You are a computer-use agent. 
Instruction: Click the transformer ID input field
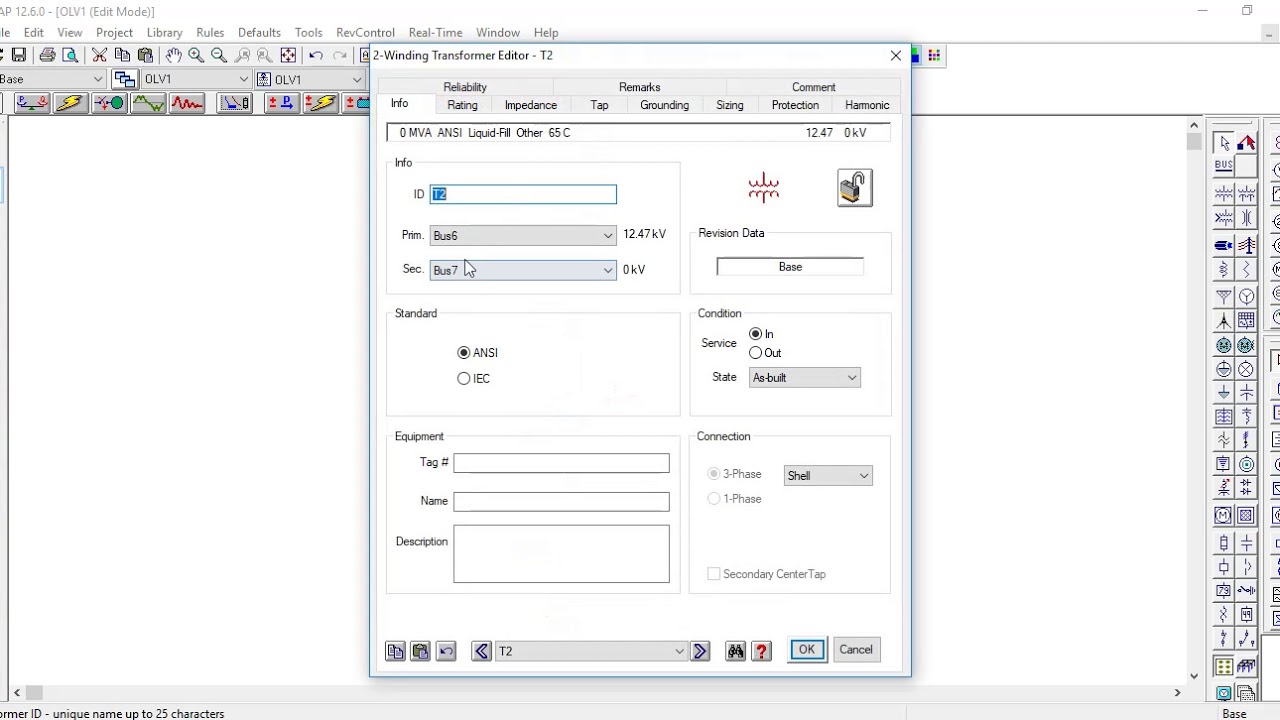[x=523, y=194]
